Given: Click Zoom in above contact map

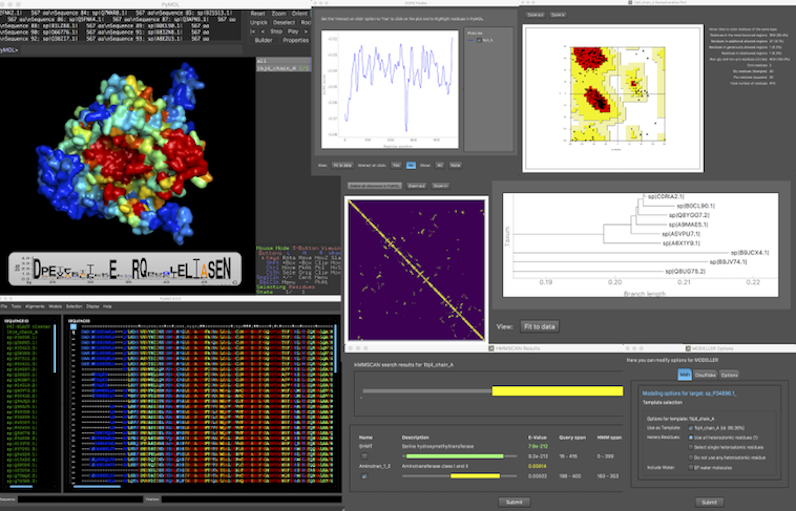Looking at the screenshot, I should 440,186.
